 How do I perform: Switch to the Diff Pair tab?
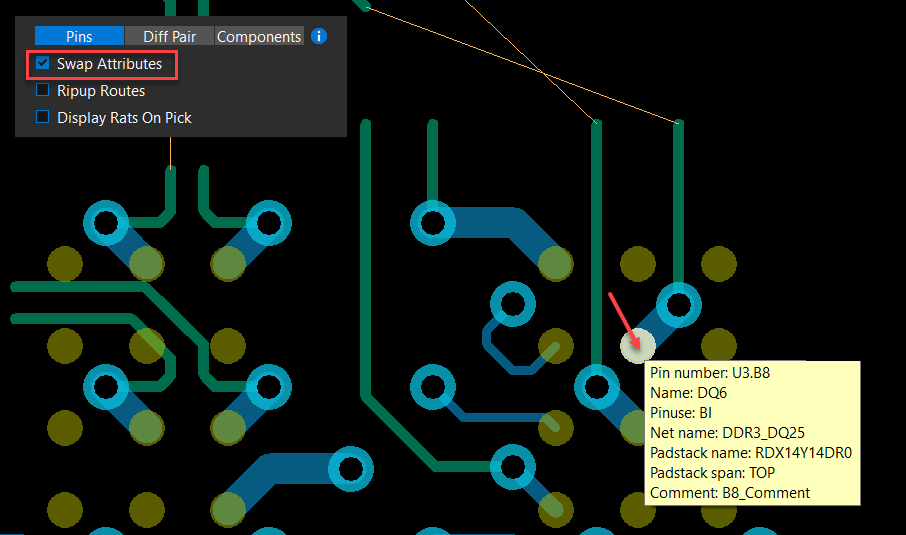click(x=169, y=36)
